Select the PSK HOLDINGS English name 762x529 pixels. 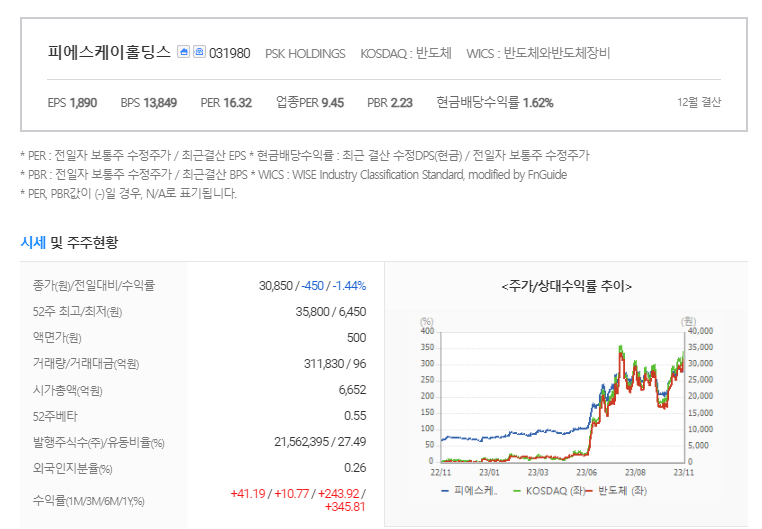click(305, 53)
